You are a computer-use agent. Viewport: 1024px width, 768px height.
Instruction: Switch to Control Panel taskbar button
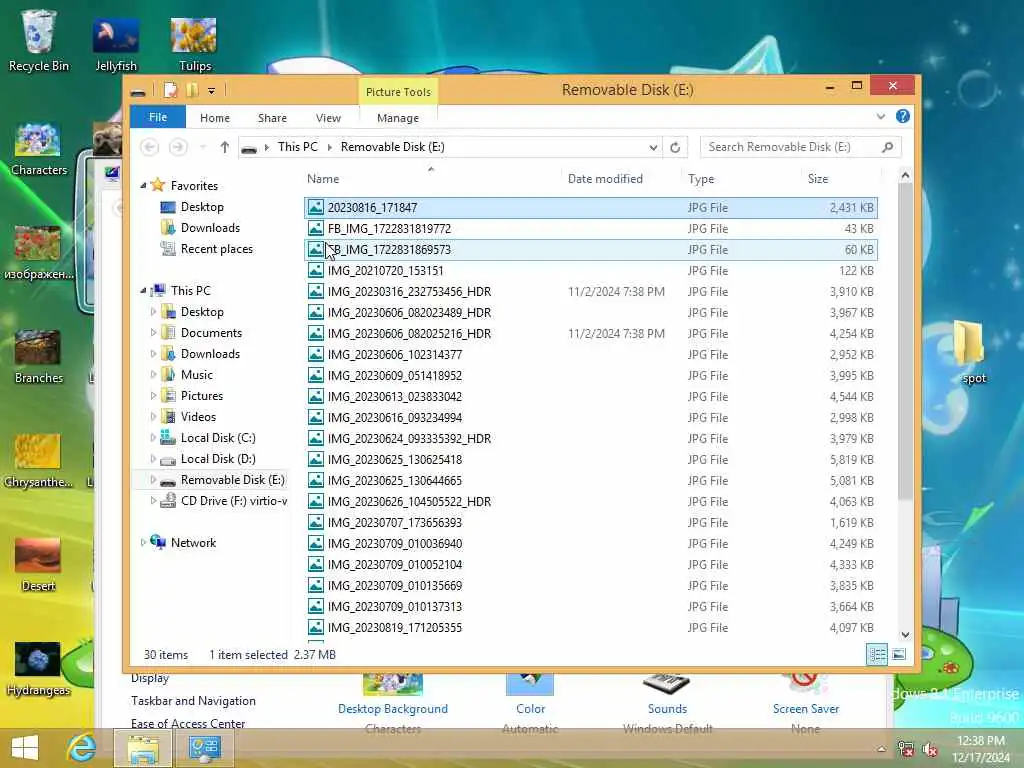[204, 748]
